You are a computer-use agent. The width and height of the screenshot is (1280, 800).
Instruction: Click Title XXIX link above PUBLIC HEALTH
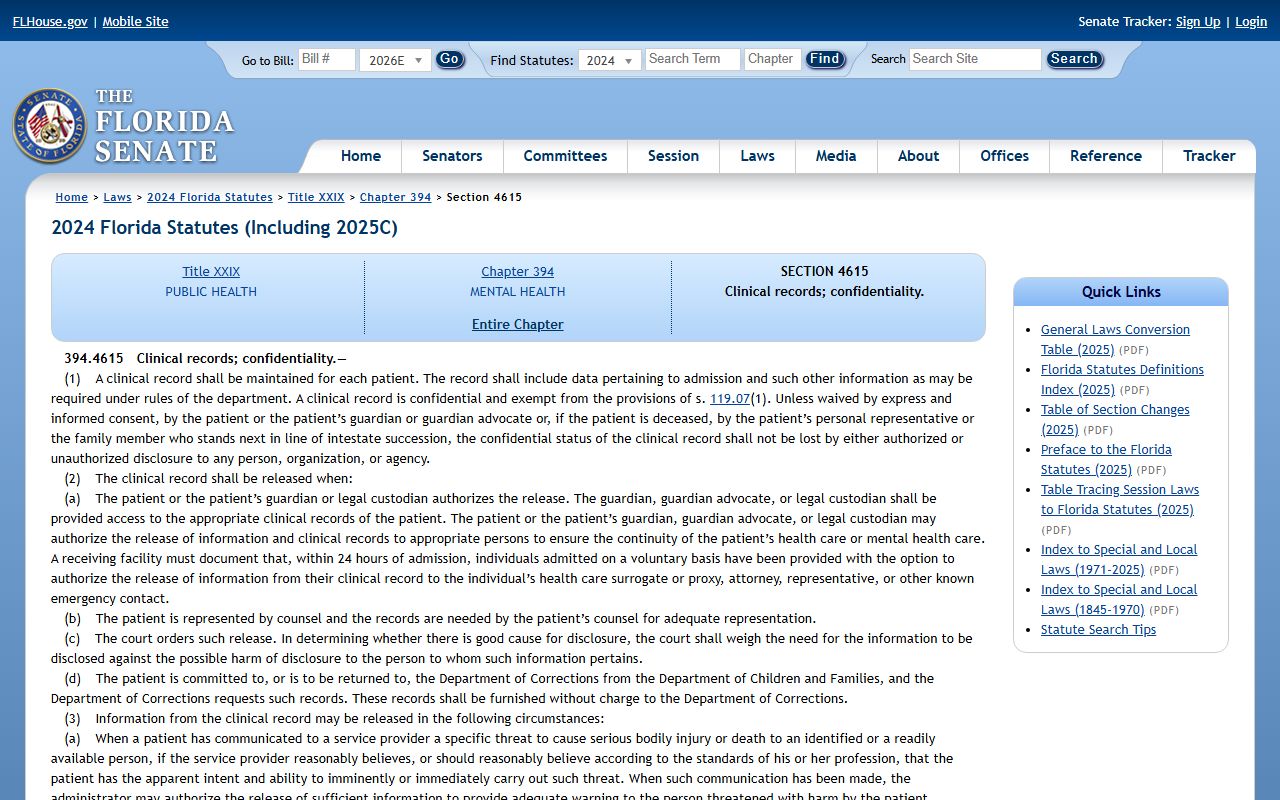(x=211, y=271)
